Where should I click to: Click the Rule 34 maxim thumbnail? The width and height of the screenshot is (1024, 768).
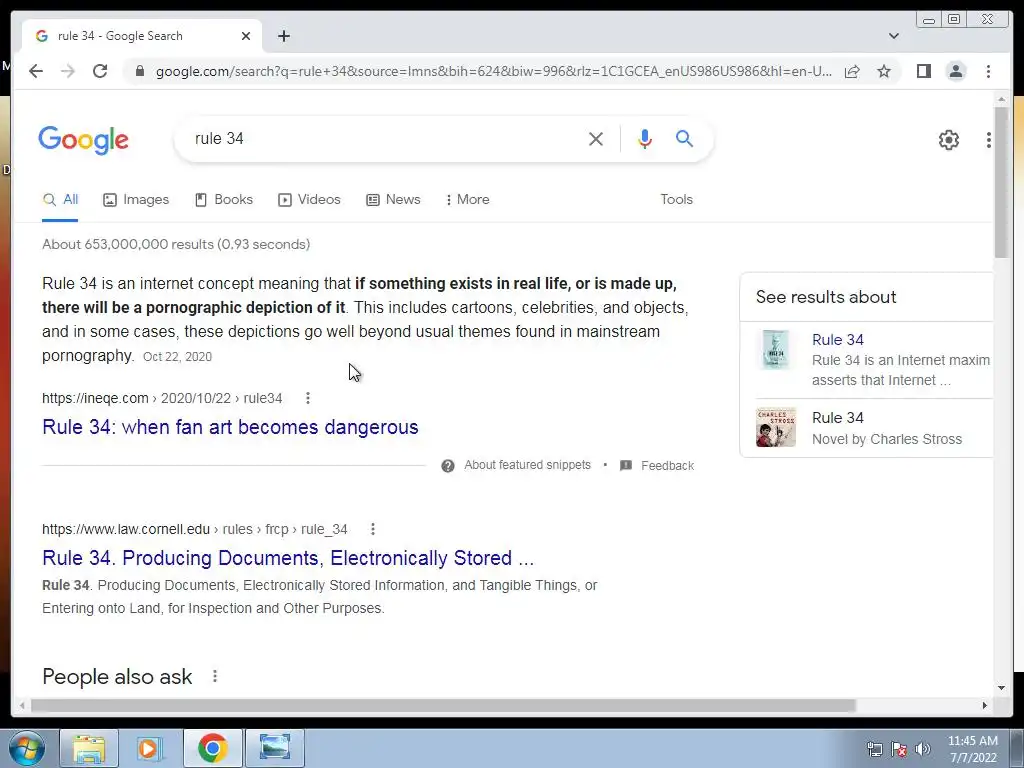coord(776,349)
